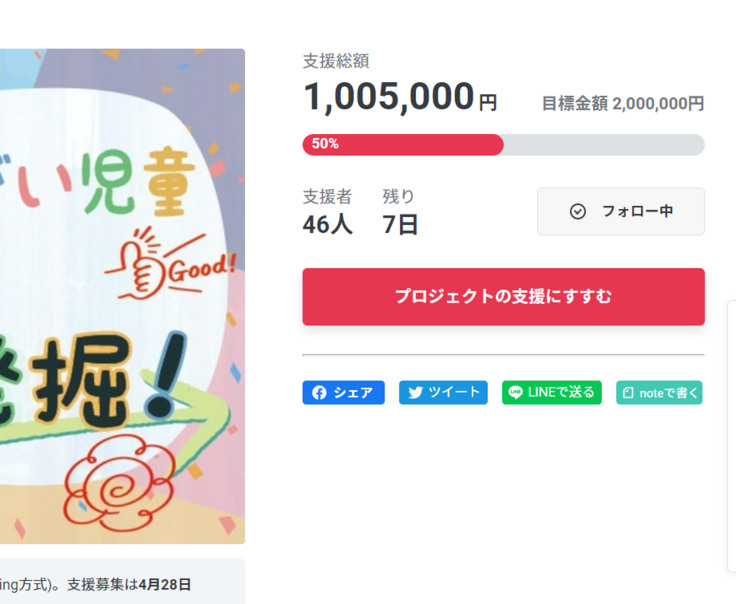Screen dimensions: 736x604
Task: Send with the LINEで送る label
Action: tap(561, 393)
